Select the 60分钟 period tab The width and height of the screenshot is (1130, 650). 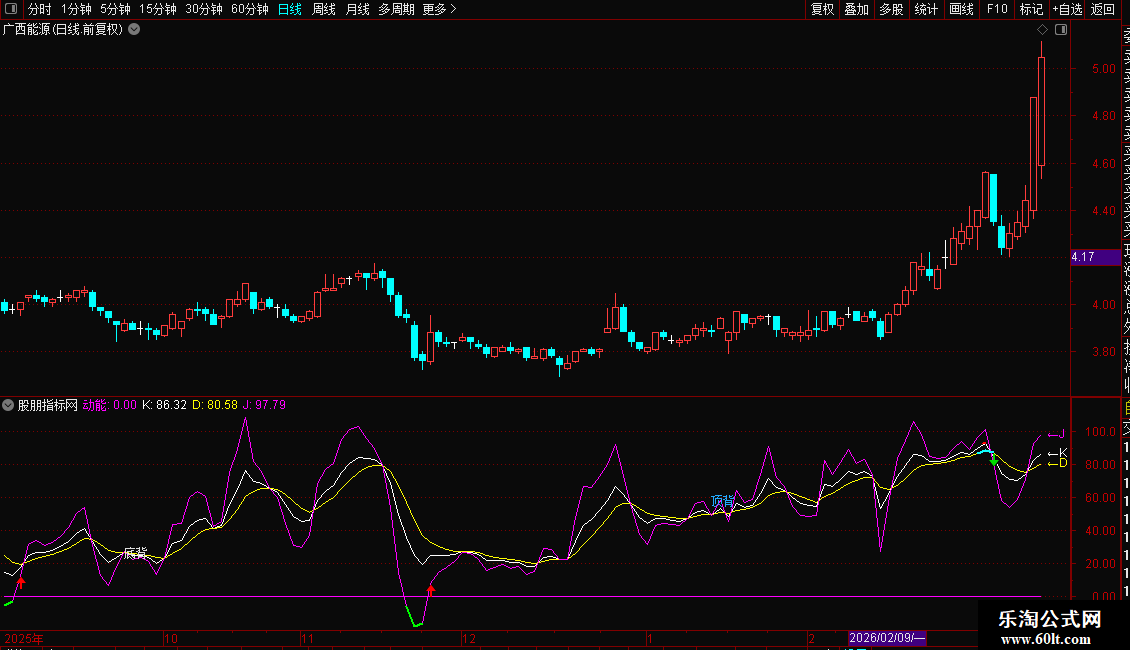(x=249, y=9)
